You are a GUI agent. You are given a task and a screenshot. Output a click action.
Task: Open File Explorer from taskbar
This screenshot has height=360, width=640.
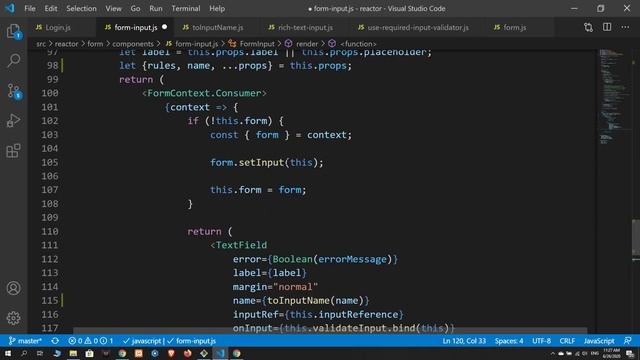[x=73, y=353]
